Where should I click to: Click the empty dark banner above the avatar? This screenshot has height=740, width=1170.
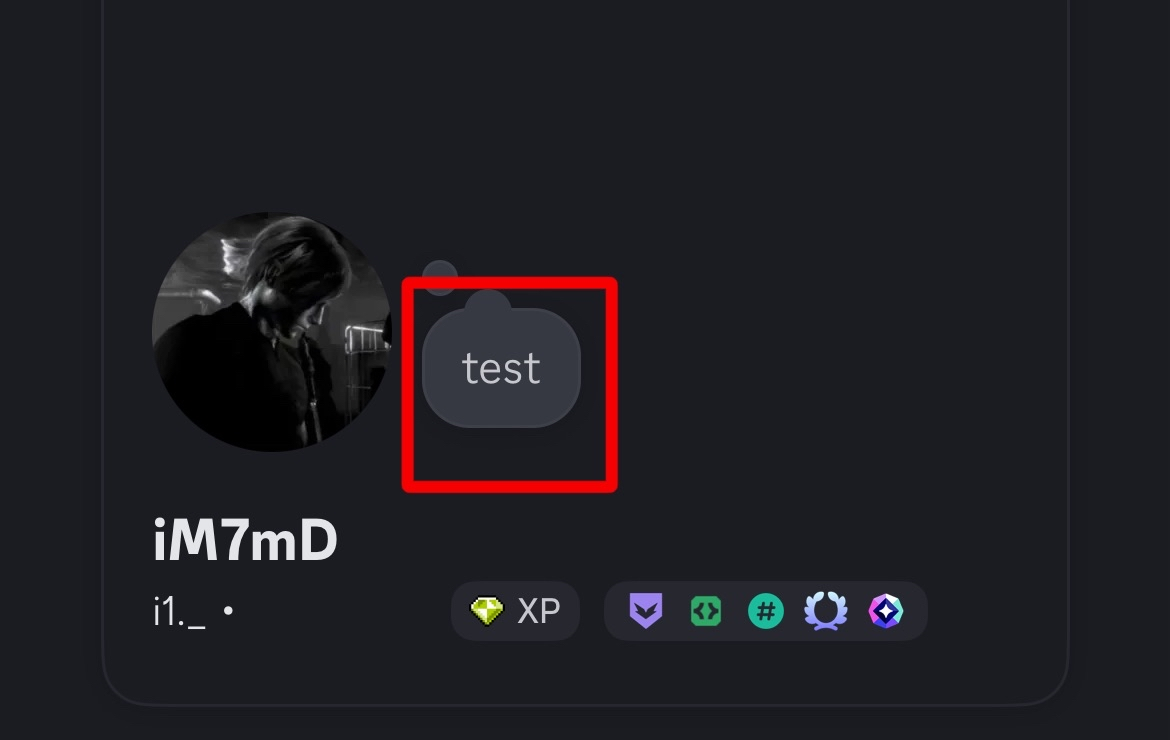(585, 104)
